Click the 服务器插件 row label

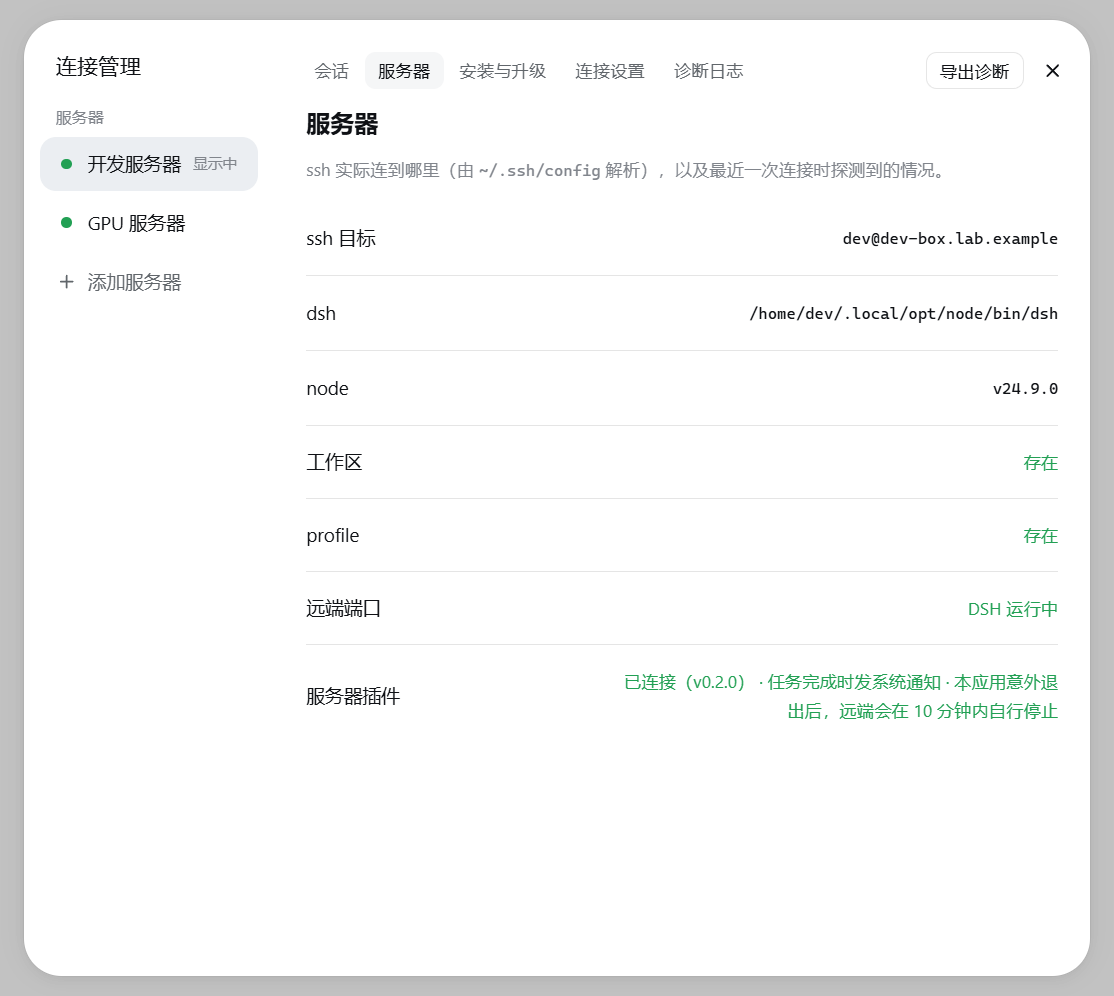[x=353, y=696]
